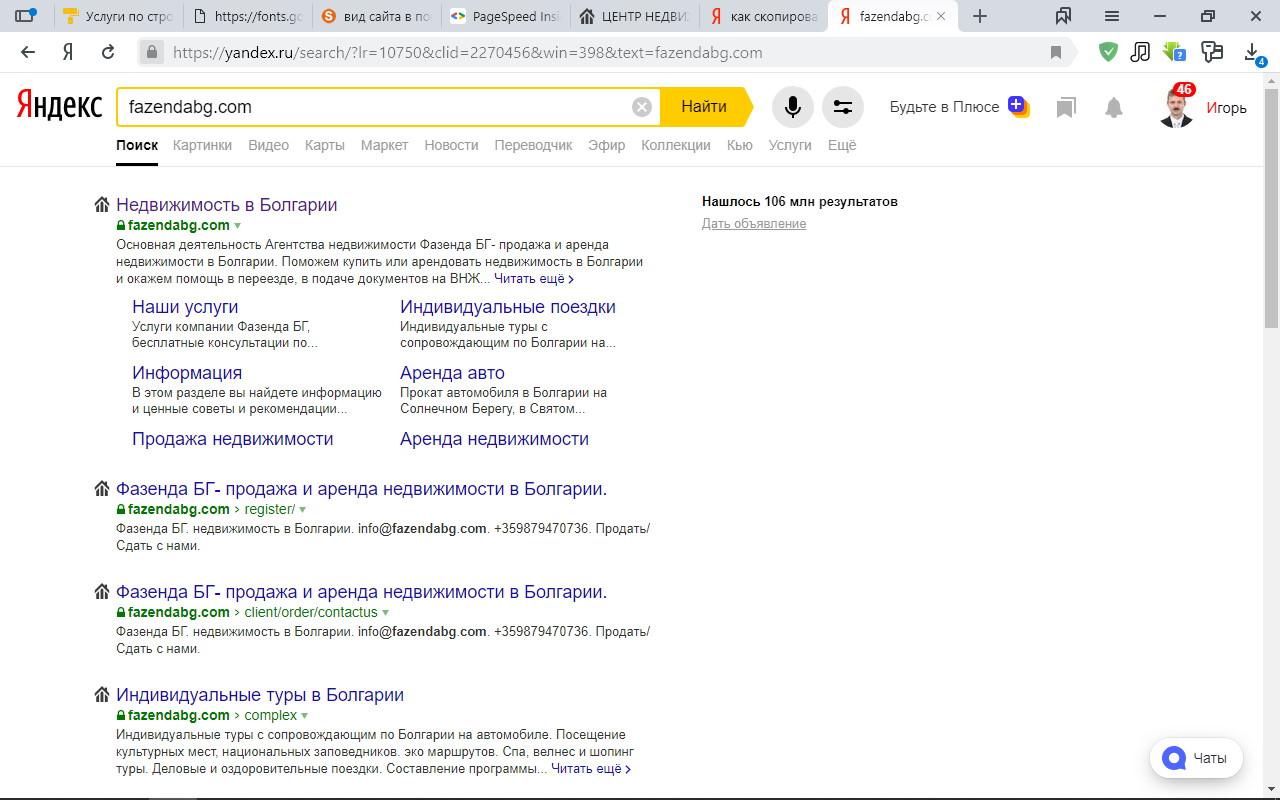Expand Читать ещё in first result
The width and height of the screenshot is (1280, 800).
tap(534, 279)
